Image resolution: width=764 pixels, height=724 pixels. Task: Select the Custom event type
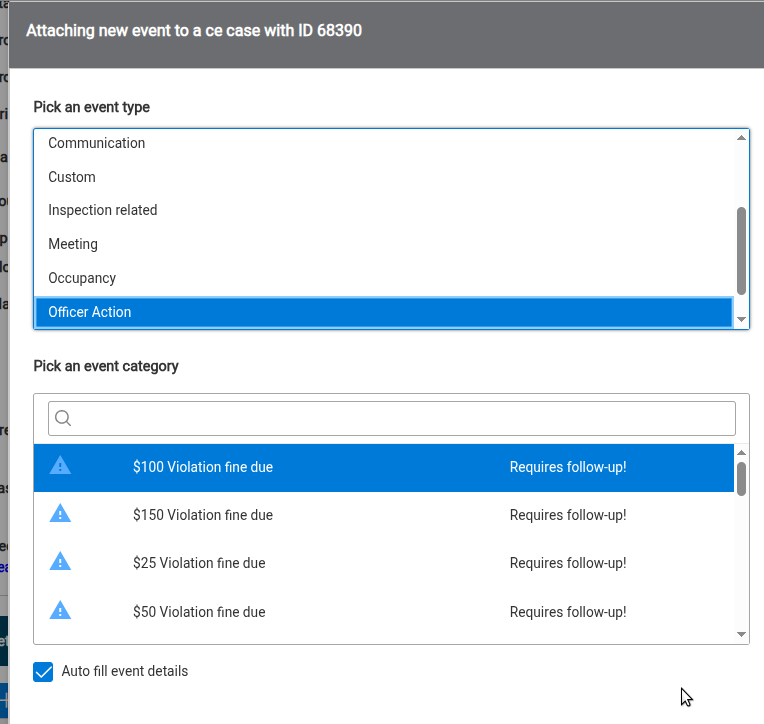(383, 177)
